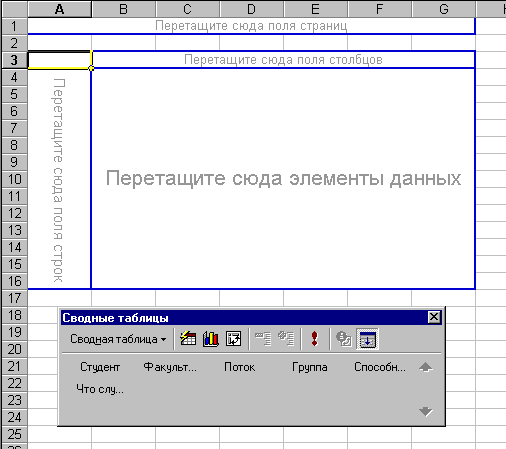Select the Способн... field button
506x449 pixels.
coord(380,367)
